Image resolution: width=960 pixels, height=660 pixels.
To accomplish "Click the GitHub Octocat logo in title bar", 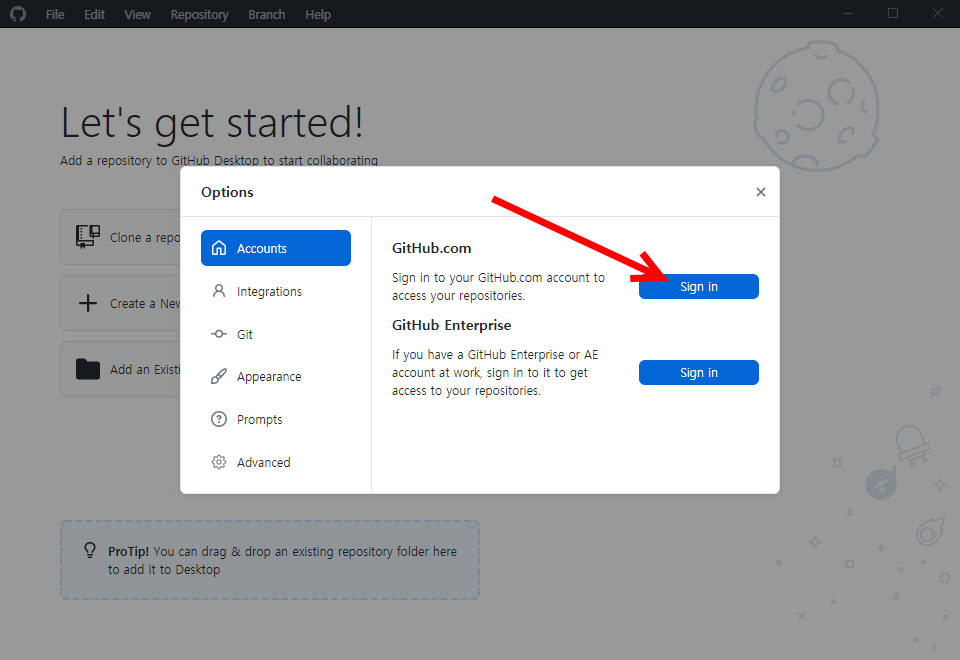I will click(x=18, y=13).
